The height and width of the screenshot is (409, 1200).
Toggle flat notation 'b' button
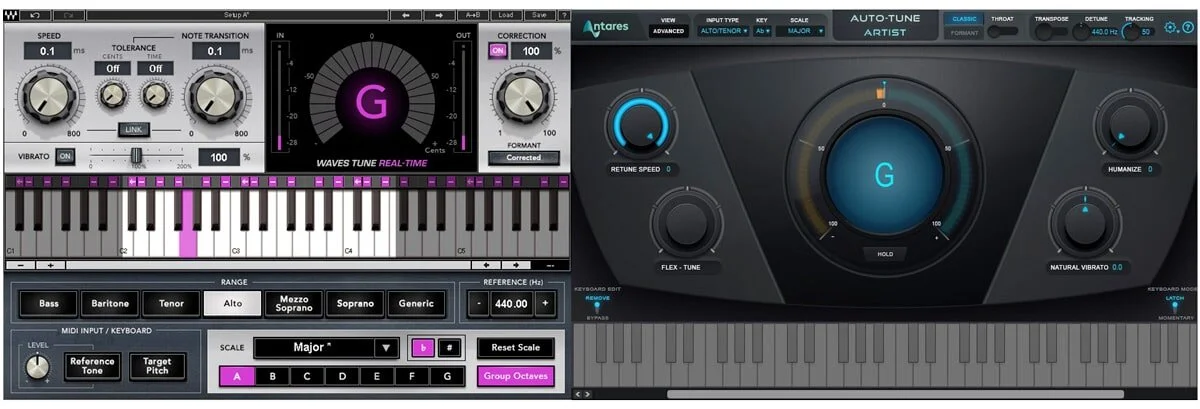pos(423,348)
